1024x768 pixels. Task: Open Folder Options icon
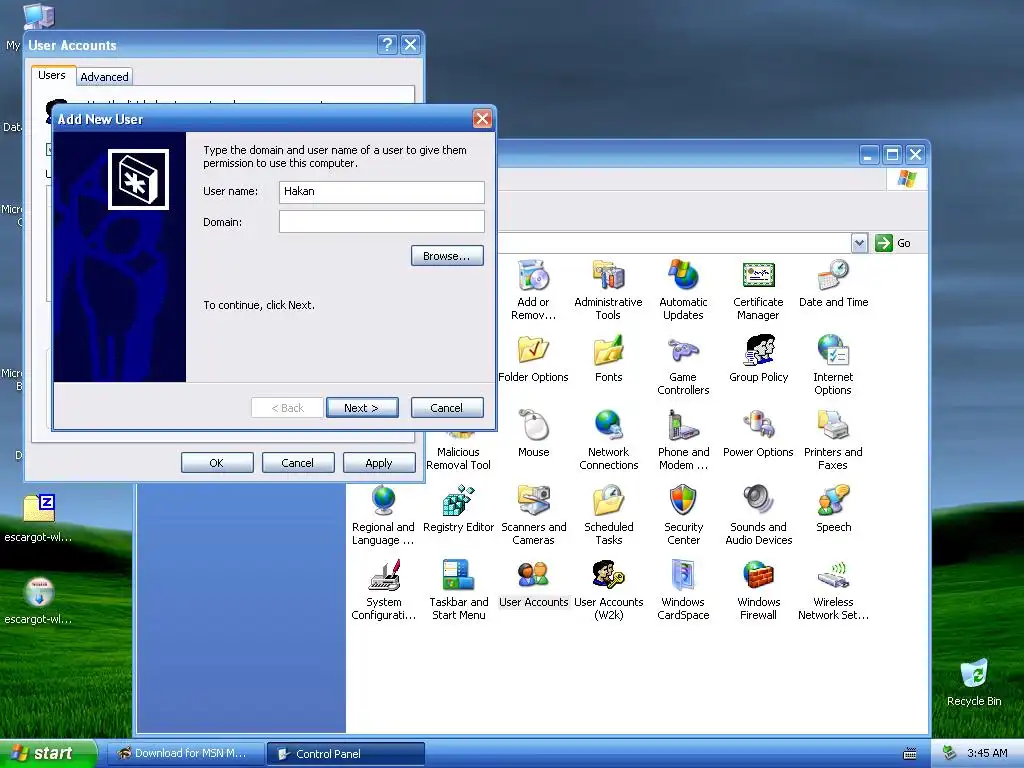[533, 359]
